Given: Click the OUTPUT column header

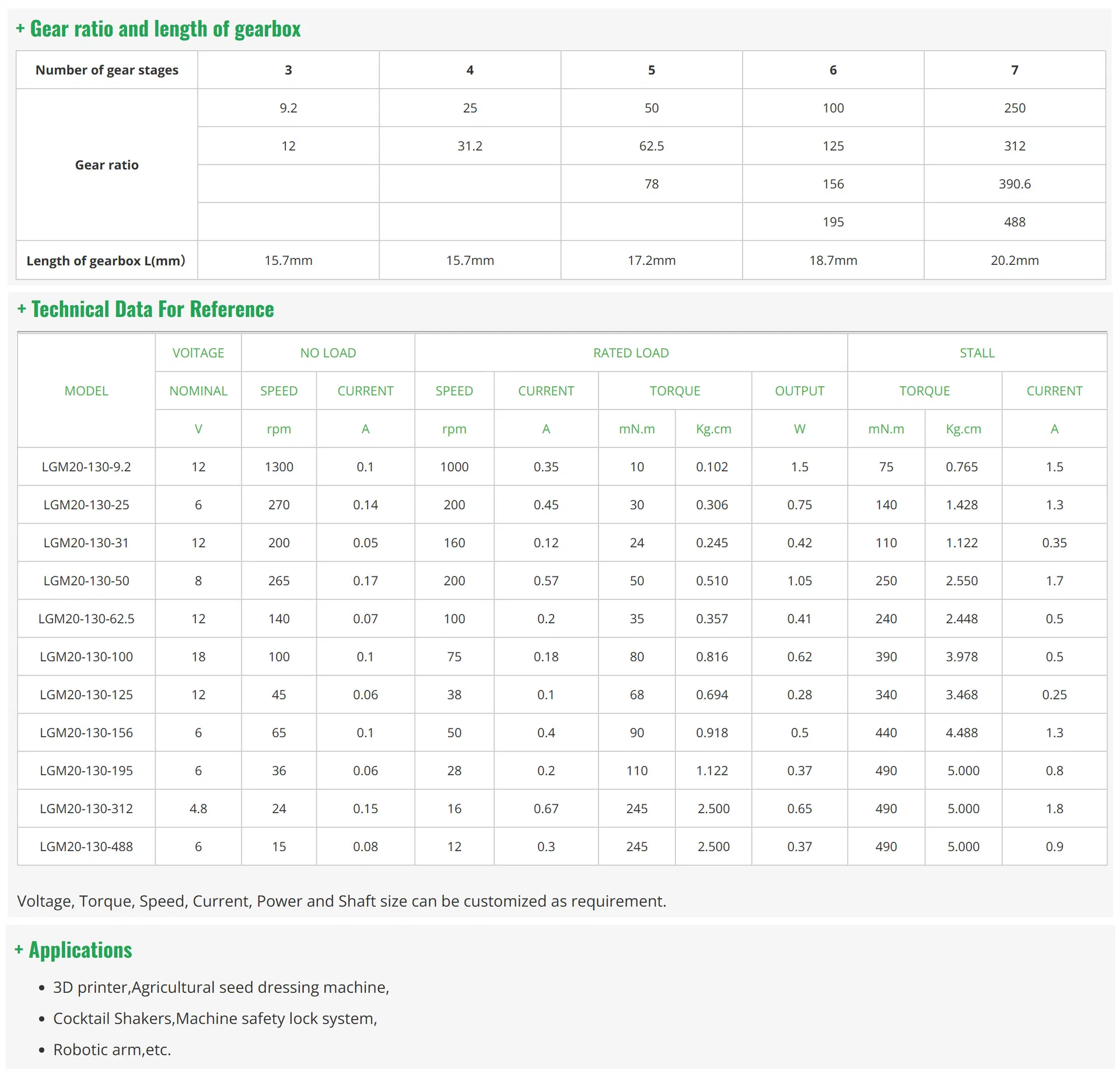Looking at the screenshot, I should tap(799, 391).
